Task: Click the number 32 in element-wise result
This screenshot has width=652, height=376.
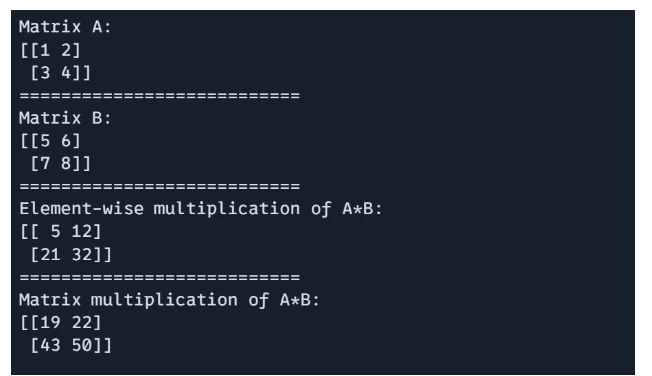Action: click(81, 255)
